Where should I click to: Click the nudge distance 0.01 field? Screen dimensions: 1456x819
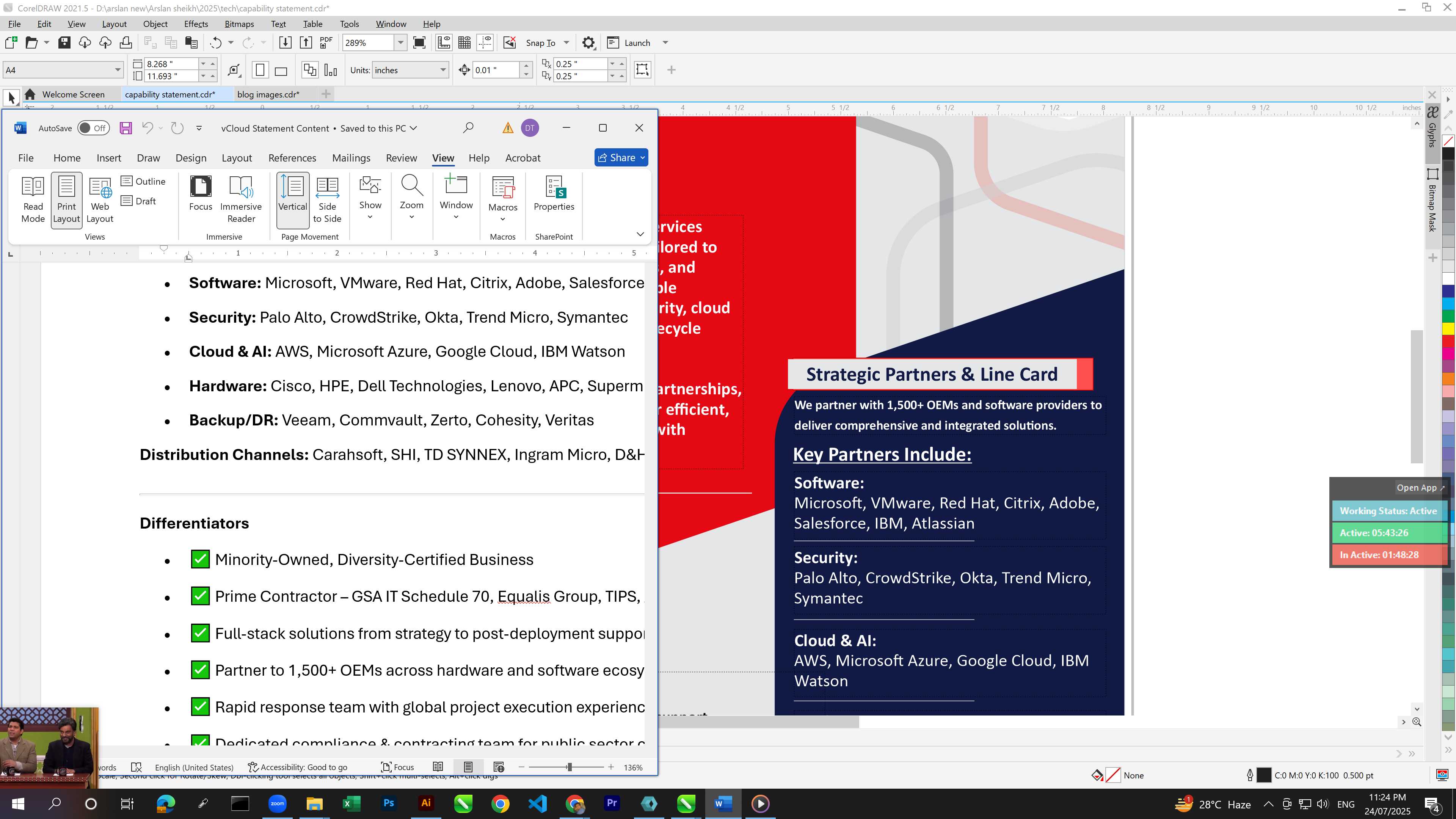(x=495, y=70)
